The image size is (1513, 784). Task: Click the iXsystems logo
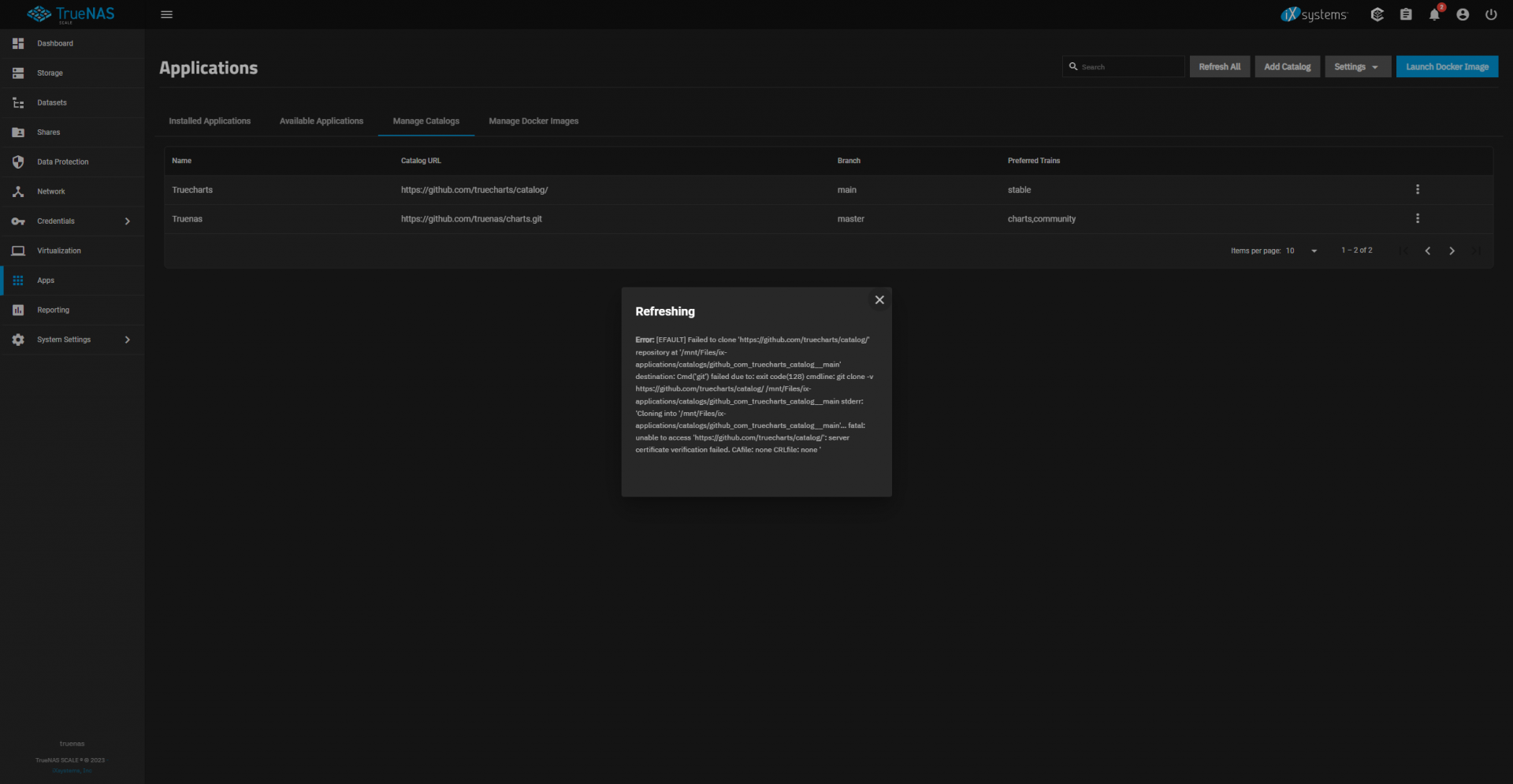coord(1314,14)
